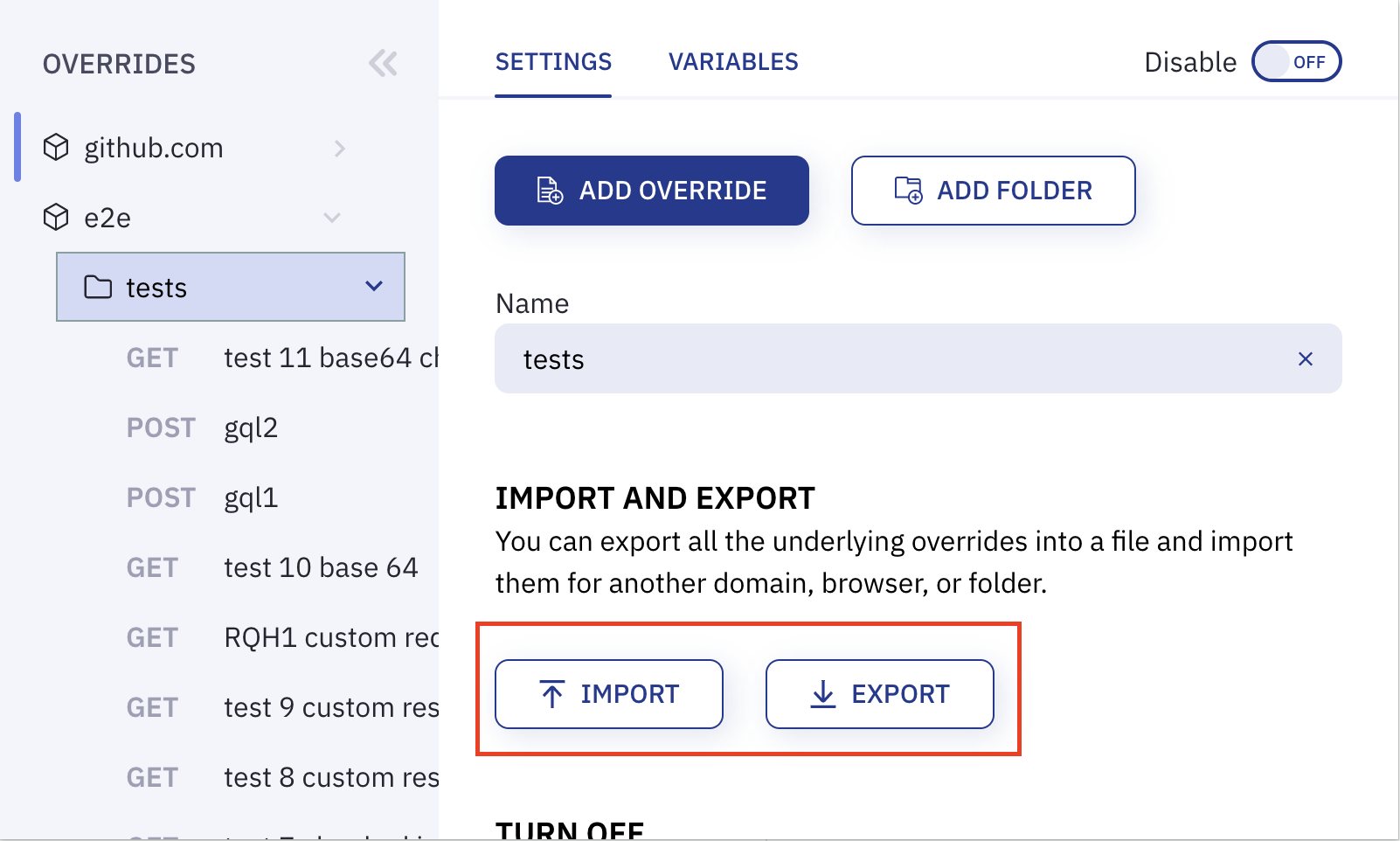Expand the github.com domain chevron

(340, 149)
